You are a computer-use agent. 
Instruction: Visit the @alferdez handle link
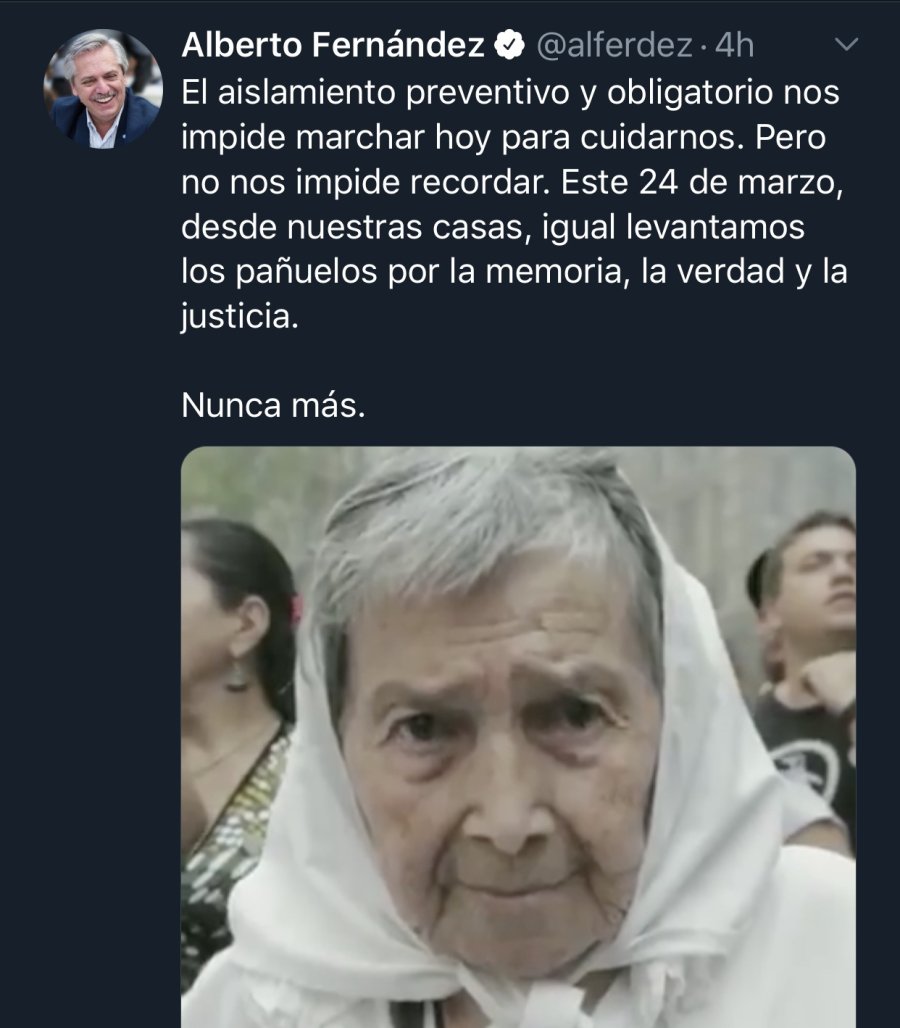click(614, 45)
